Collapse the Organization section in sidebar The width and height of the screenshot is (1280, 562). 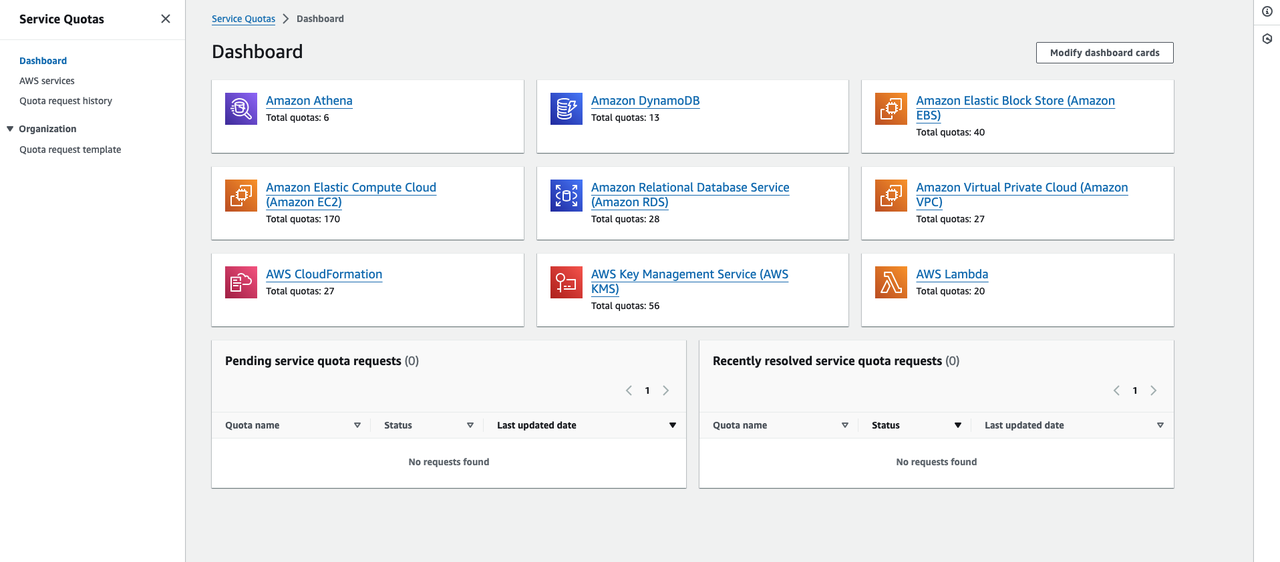[10, 129]
